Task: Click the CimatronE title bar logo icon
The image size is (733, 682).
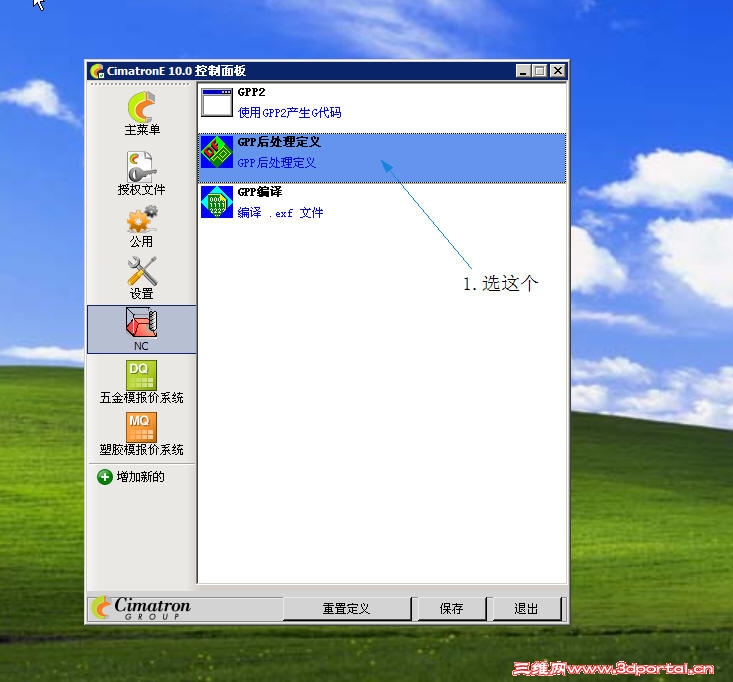Action: click(x=97, y=71)
